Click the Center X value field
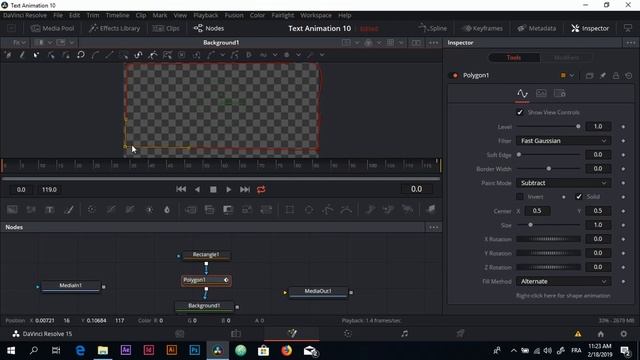Image resolution: width=640 pixels, height=360 pixels. tap(538, 211)
